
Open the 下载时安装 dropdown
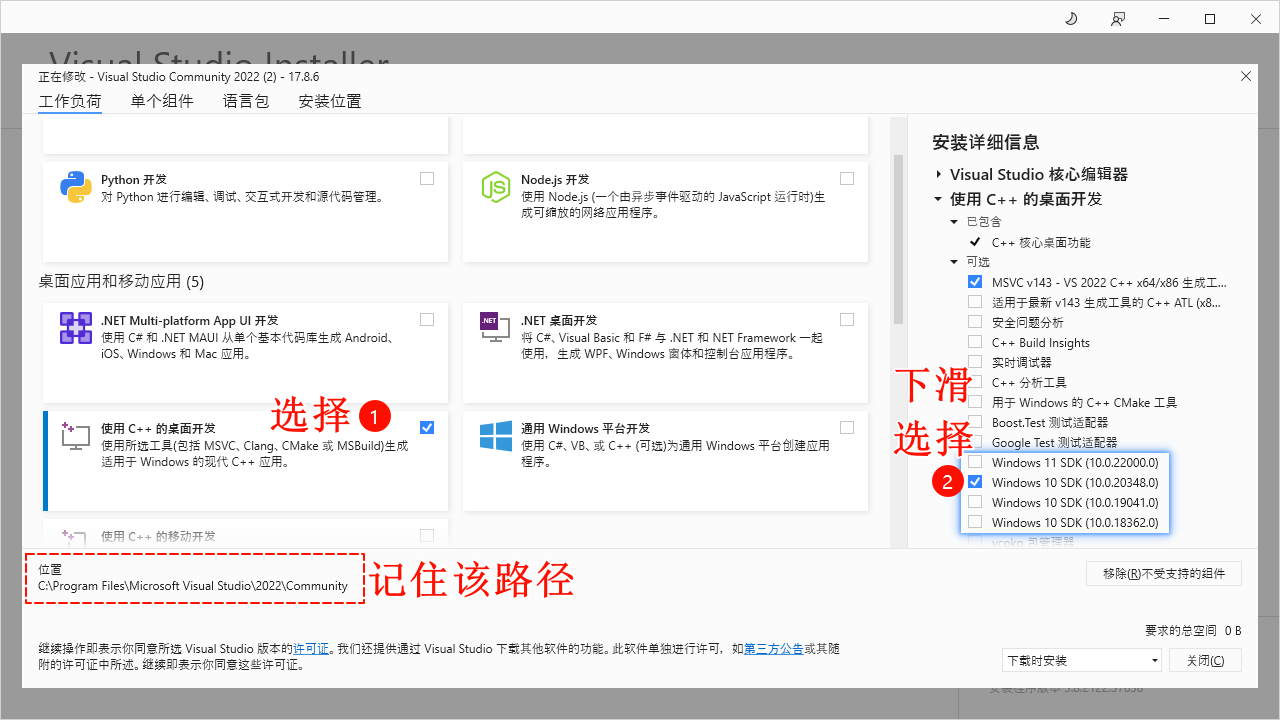1082,660
